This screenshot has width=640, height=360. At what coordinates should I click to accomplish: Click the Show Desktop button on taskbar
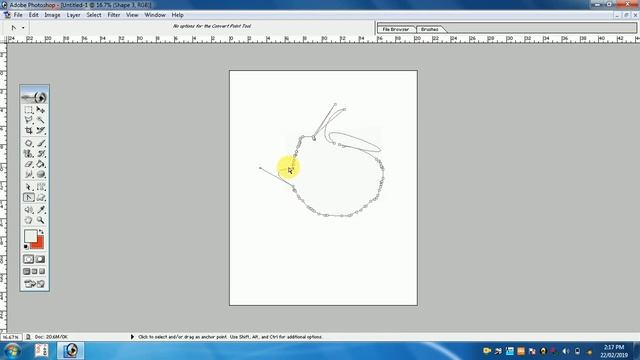(x=636, y=351)
